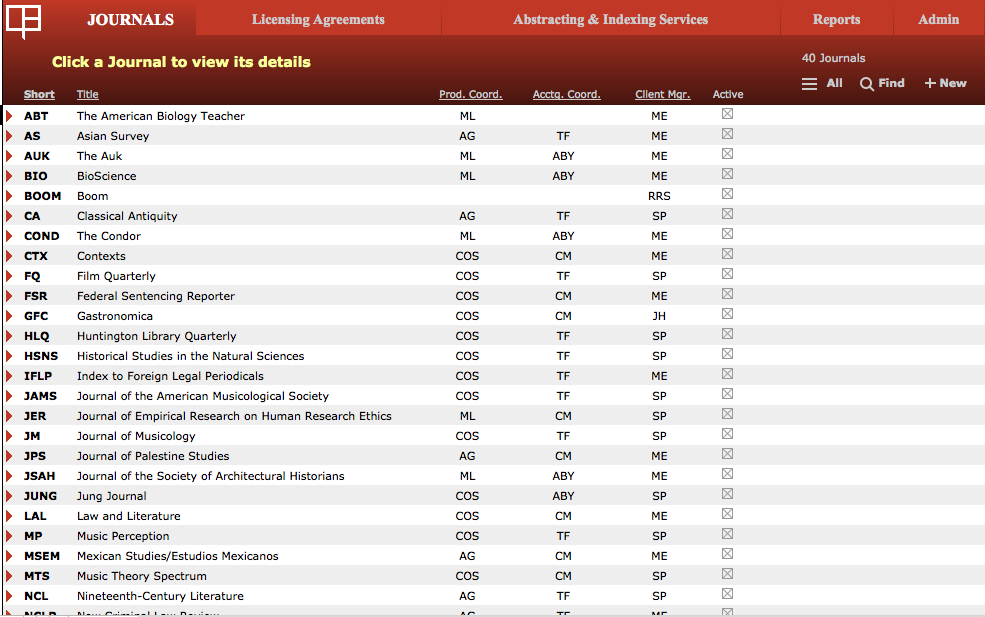
Task: Toggle Active checkbox for American Biology Teacher
Action: pos(727,114)
